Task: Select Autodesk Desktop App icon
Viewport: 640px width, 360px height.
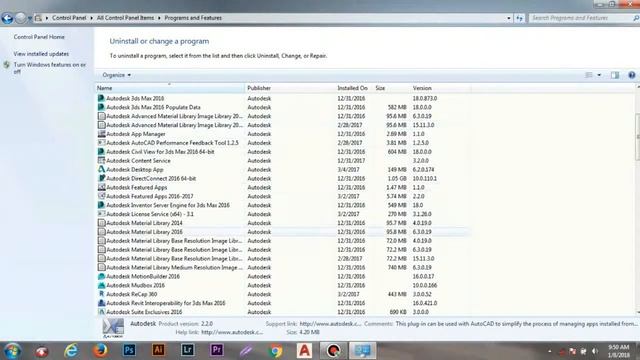Action: pyautogui.click(x=101, y=169)
